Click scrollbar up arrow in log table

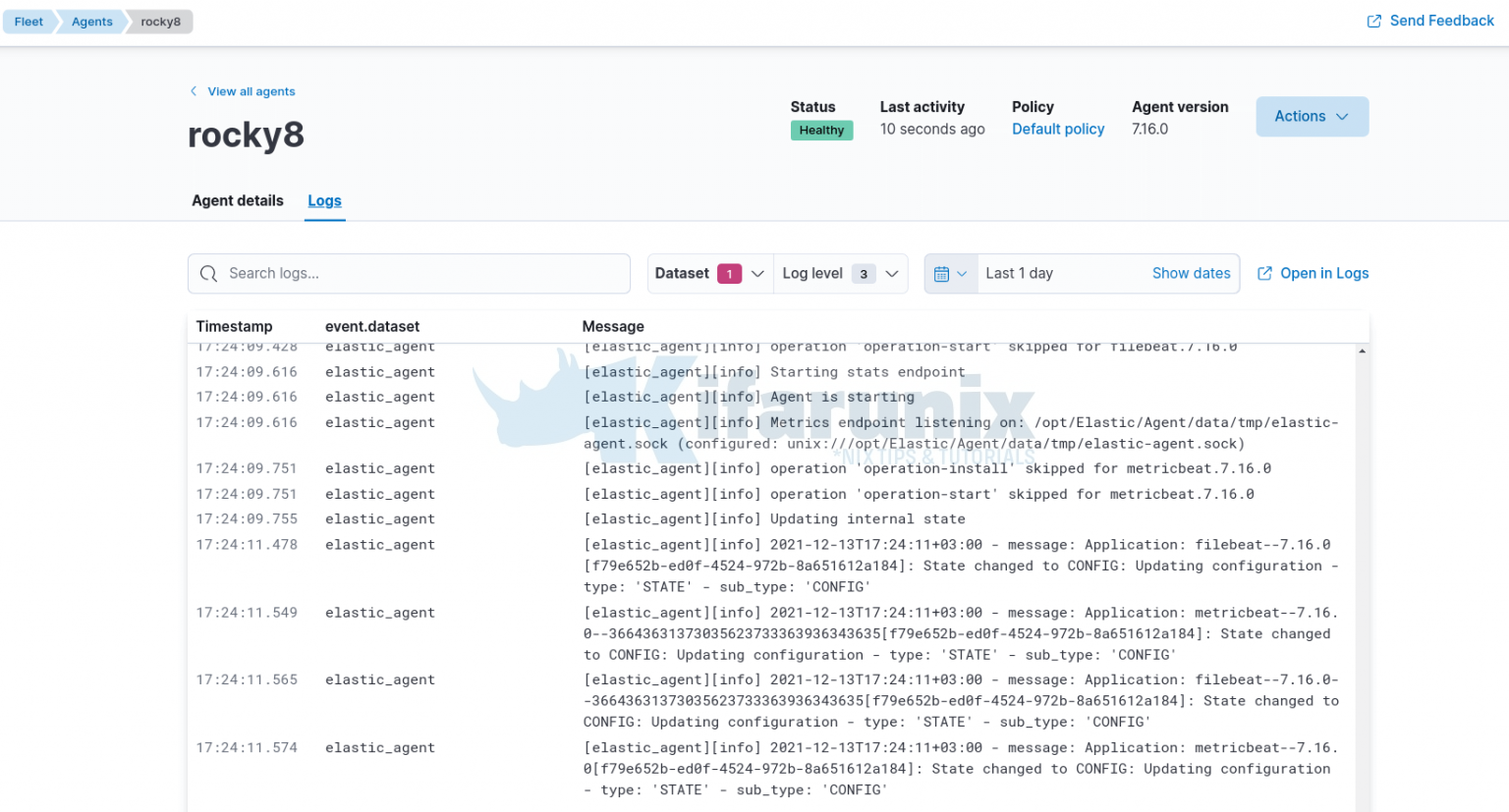point(1362,352)
